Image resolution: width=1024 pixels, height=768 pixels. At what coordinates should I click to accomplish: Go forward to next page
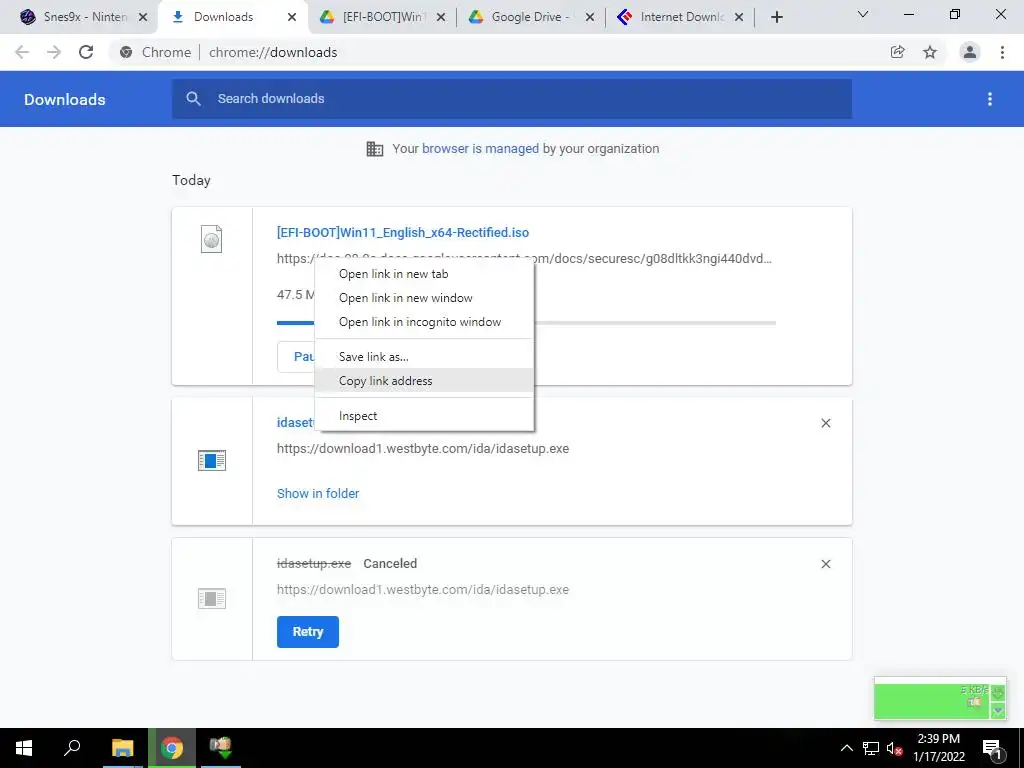(x=54, y=52)
